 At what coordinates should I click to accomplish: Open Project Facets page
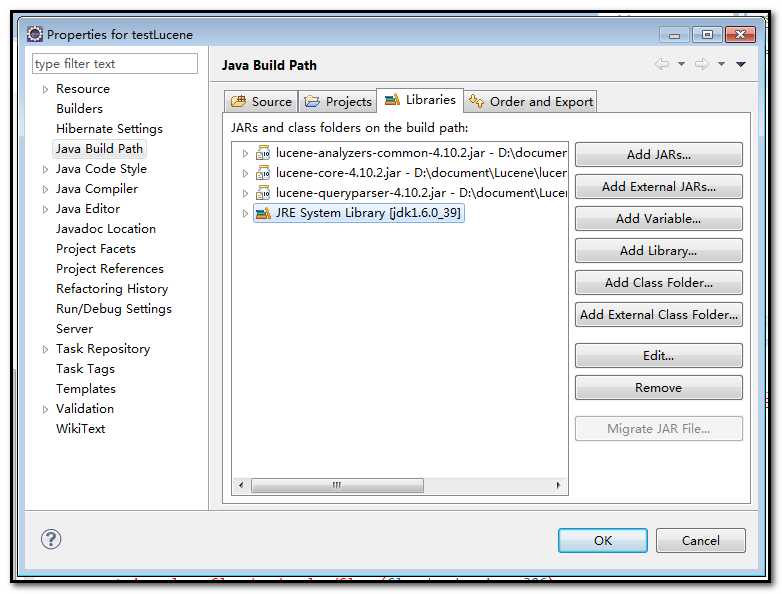click(x=96, y=249)
